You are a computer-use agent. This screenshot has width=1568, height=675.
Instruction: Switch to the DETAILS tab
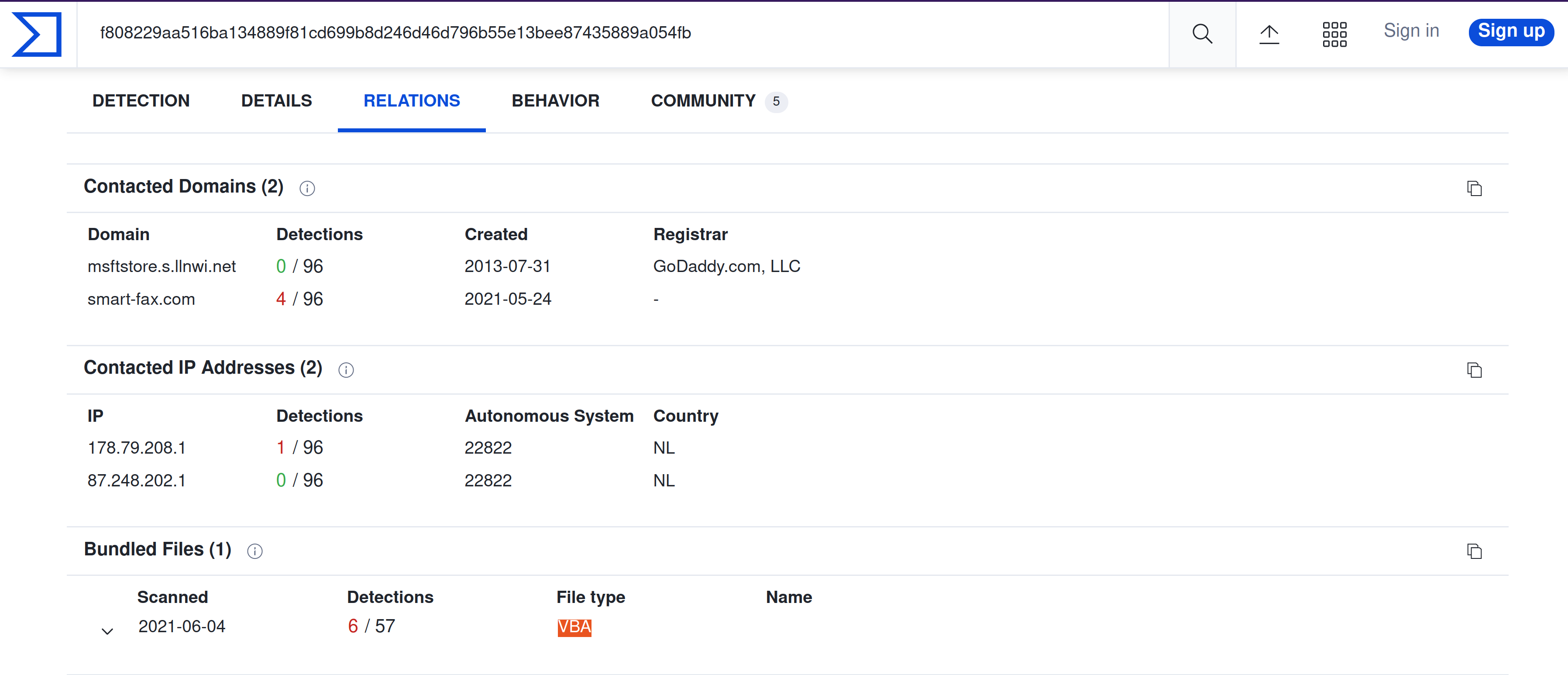[x=276, y=101]
